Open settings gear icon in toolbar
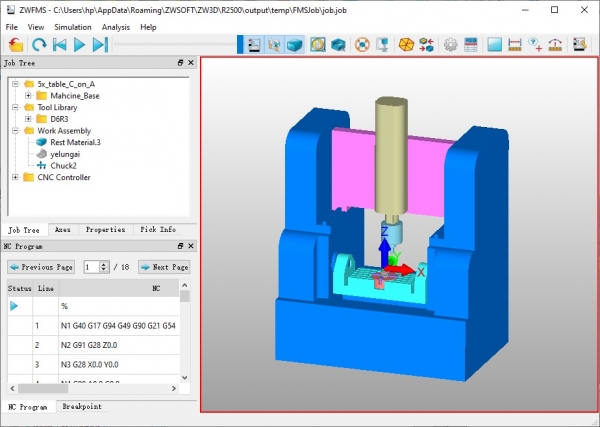The width and height of the screenshot is (600, 427). tap(451, 44)
